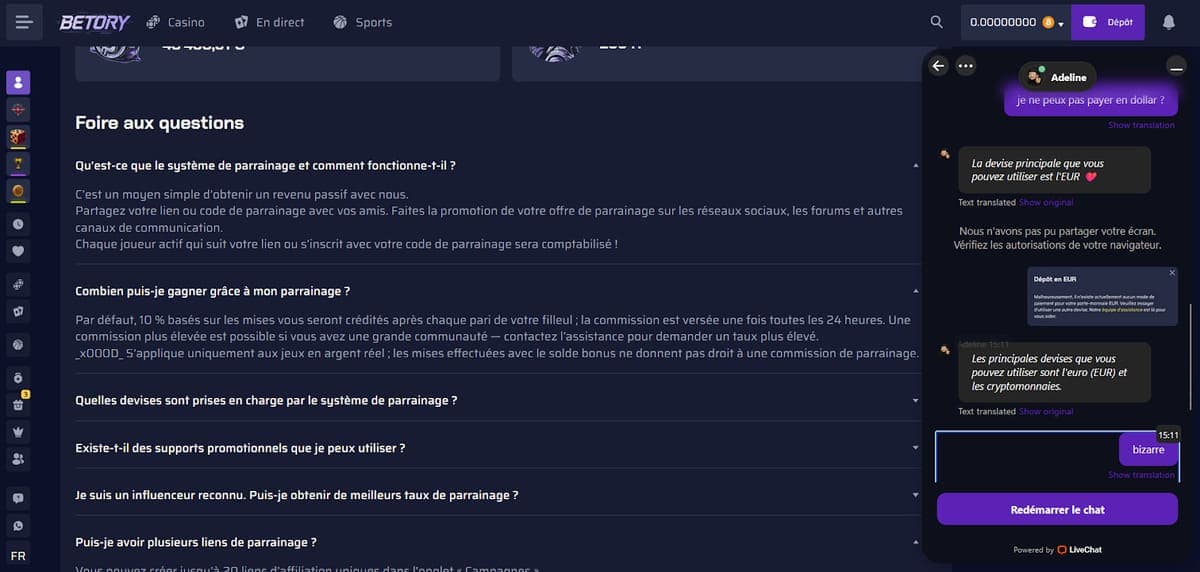The height and width of the screenshot is (572, 1200).
Task: Open the gift box icon with badge
Action: click(18, 405)
